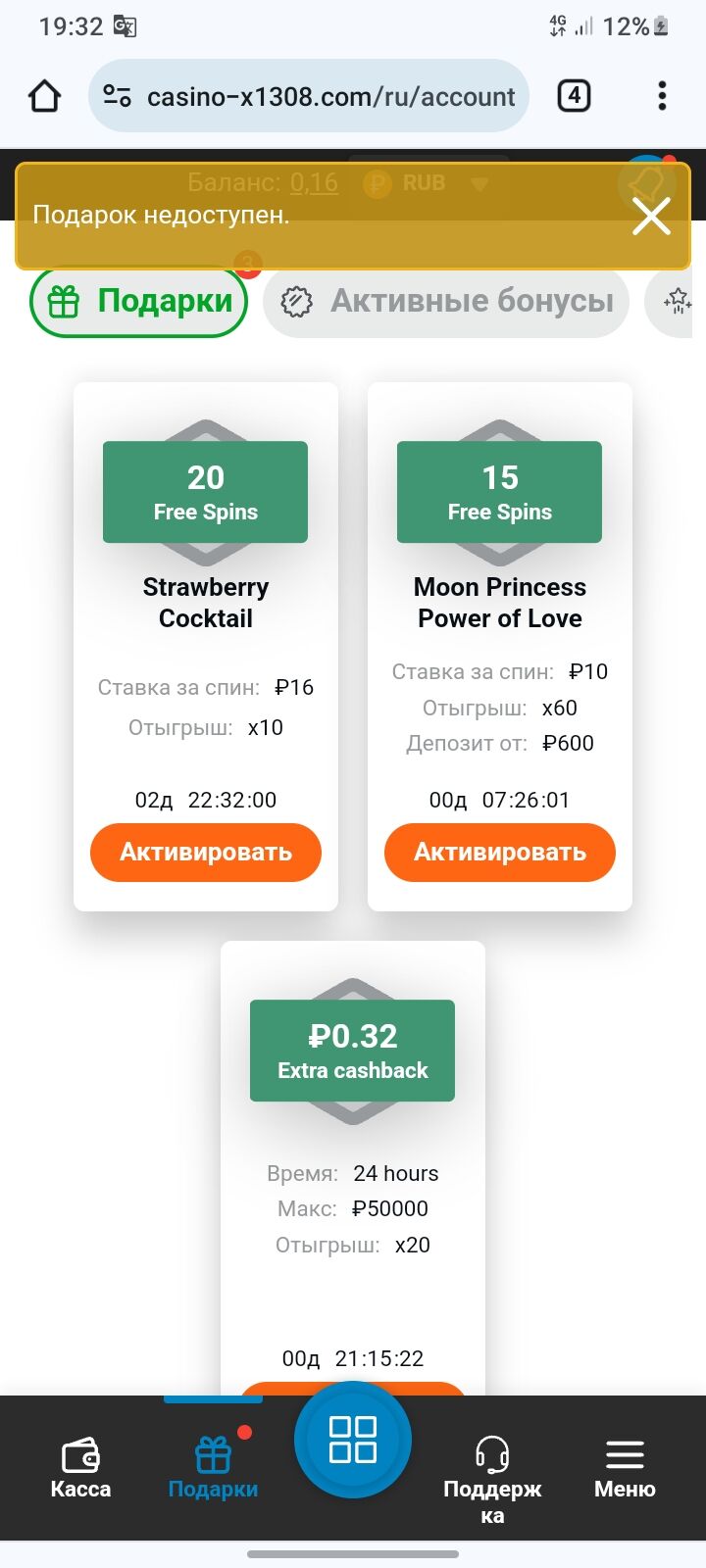Screen dimensions: 706x1568
Task: Activate the Moon Princess Power of Love gift
Action: (500, 852)
